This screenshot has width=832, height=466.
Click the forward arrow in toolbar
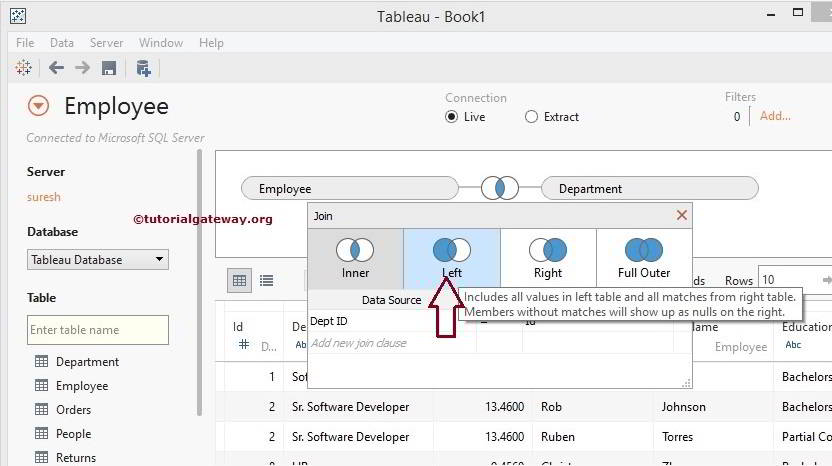click(82, 68)
